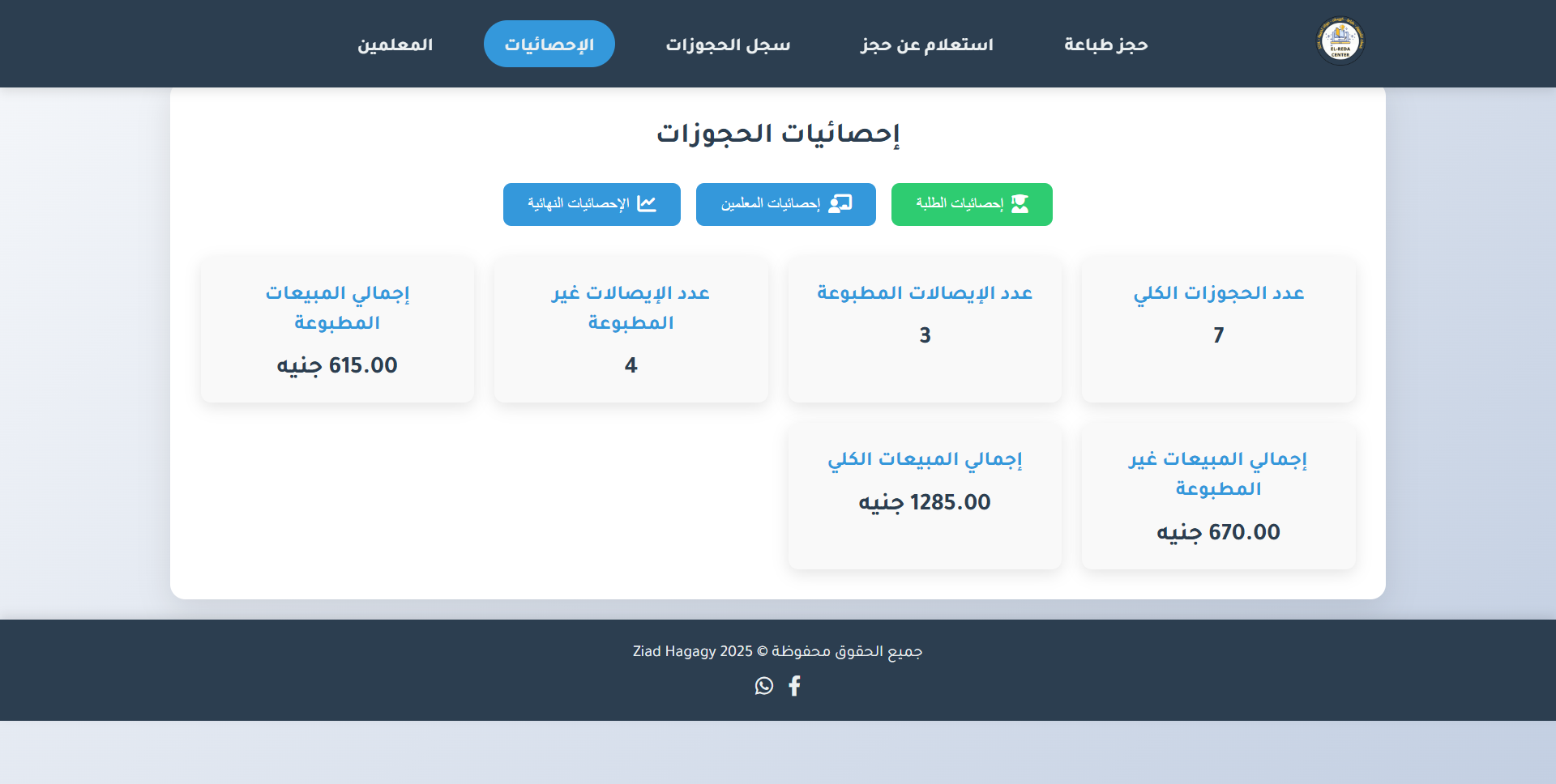This screenshot has height=784, width=1556.
Task: Select the الإحصائيات active tab
Action: point(549,45)
